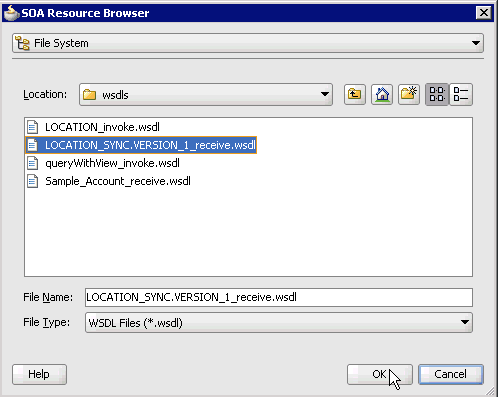
Task: Click the file icon beside LOCATION_invoke.wsdl
Action: [33, 127]
